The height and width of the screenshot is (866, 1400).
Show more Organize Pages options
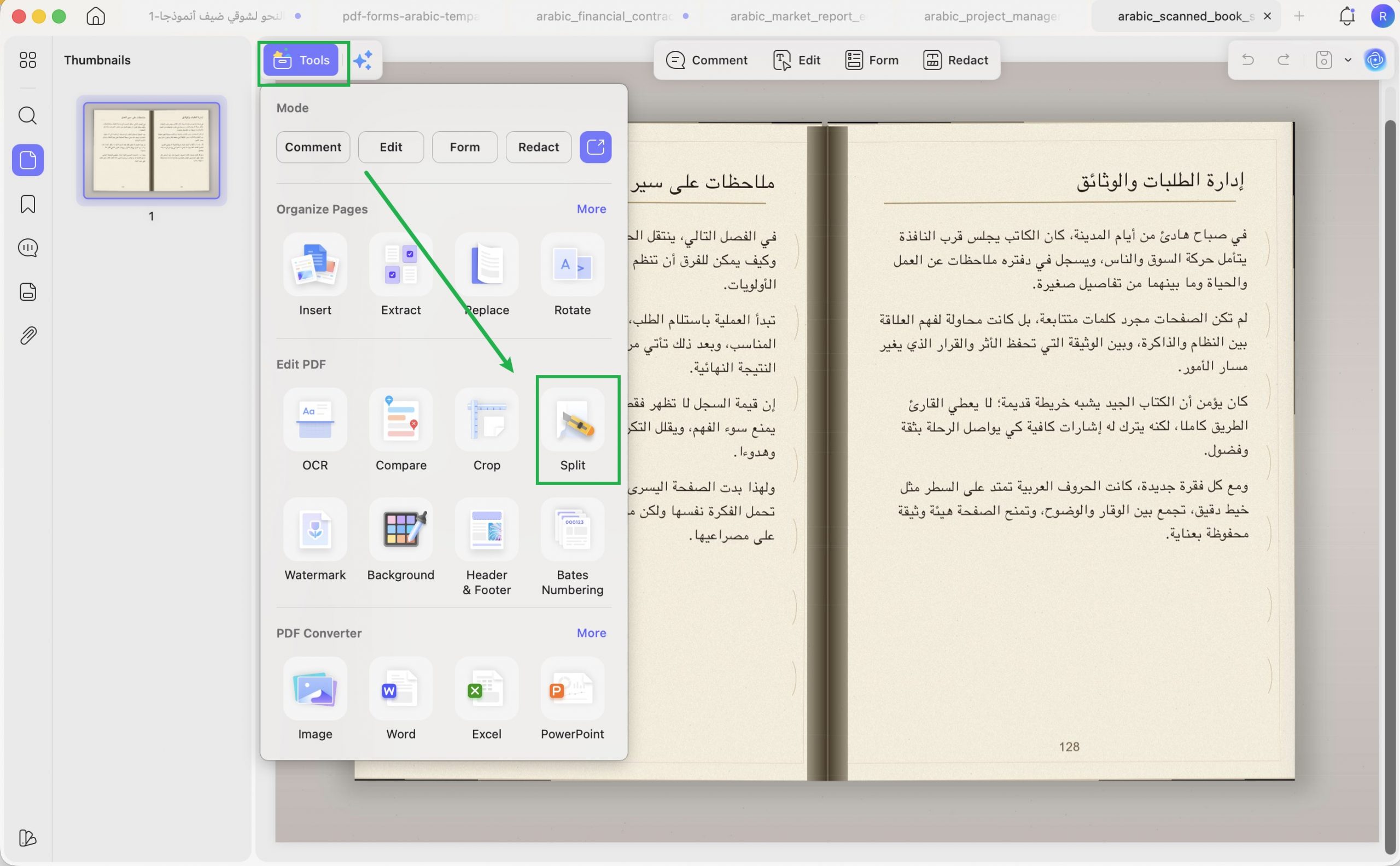coord(591,209)
